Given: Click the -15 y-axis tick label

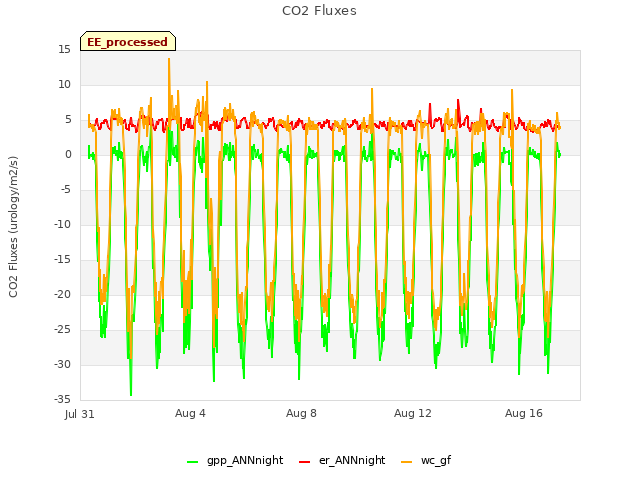Looking at the screenshot, I should point(62,260).
